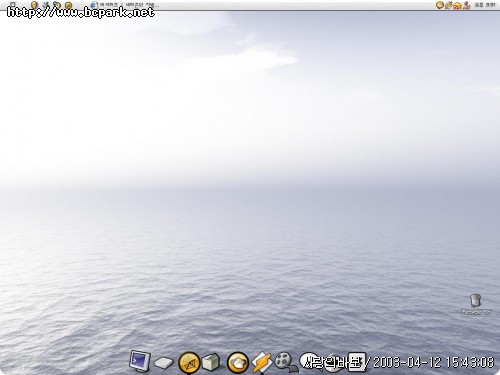Click the clock text in top-right corner
The width and height of the screenshot is (500, 375).
tap(485, 5)
